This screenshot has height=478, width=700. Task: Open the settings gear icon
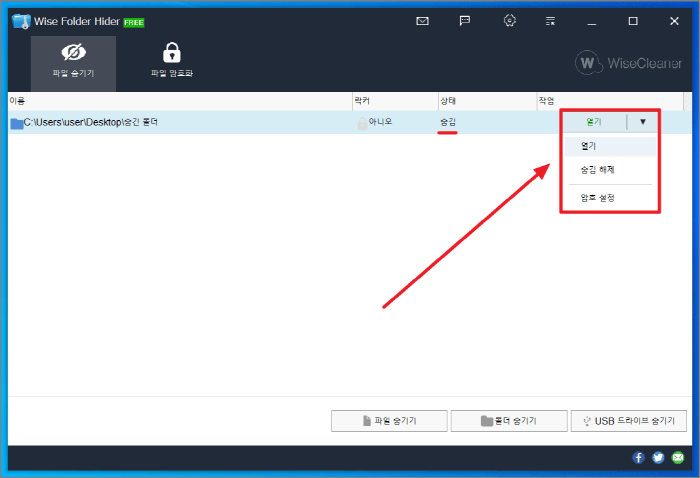[x=509, y=21]
